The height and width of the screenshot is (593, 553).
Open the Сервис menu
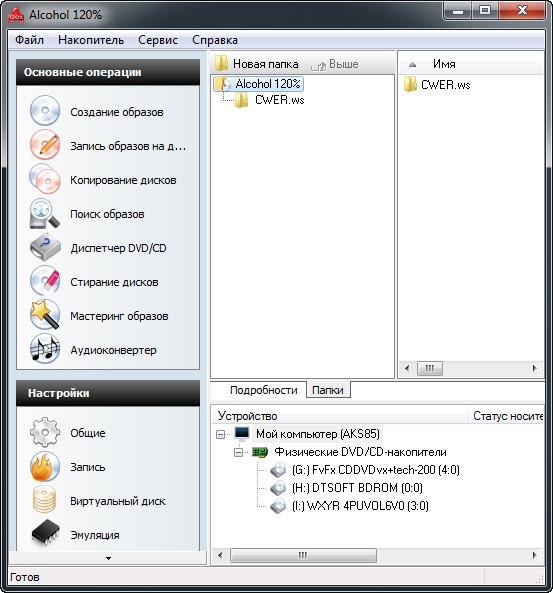tap(158, 40)
